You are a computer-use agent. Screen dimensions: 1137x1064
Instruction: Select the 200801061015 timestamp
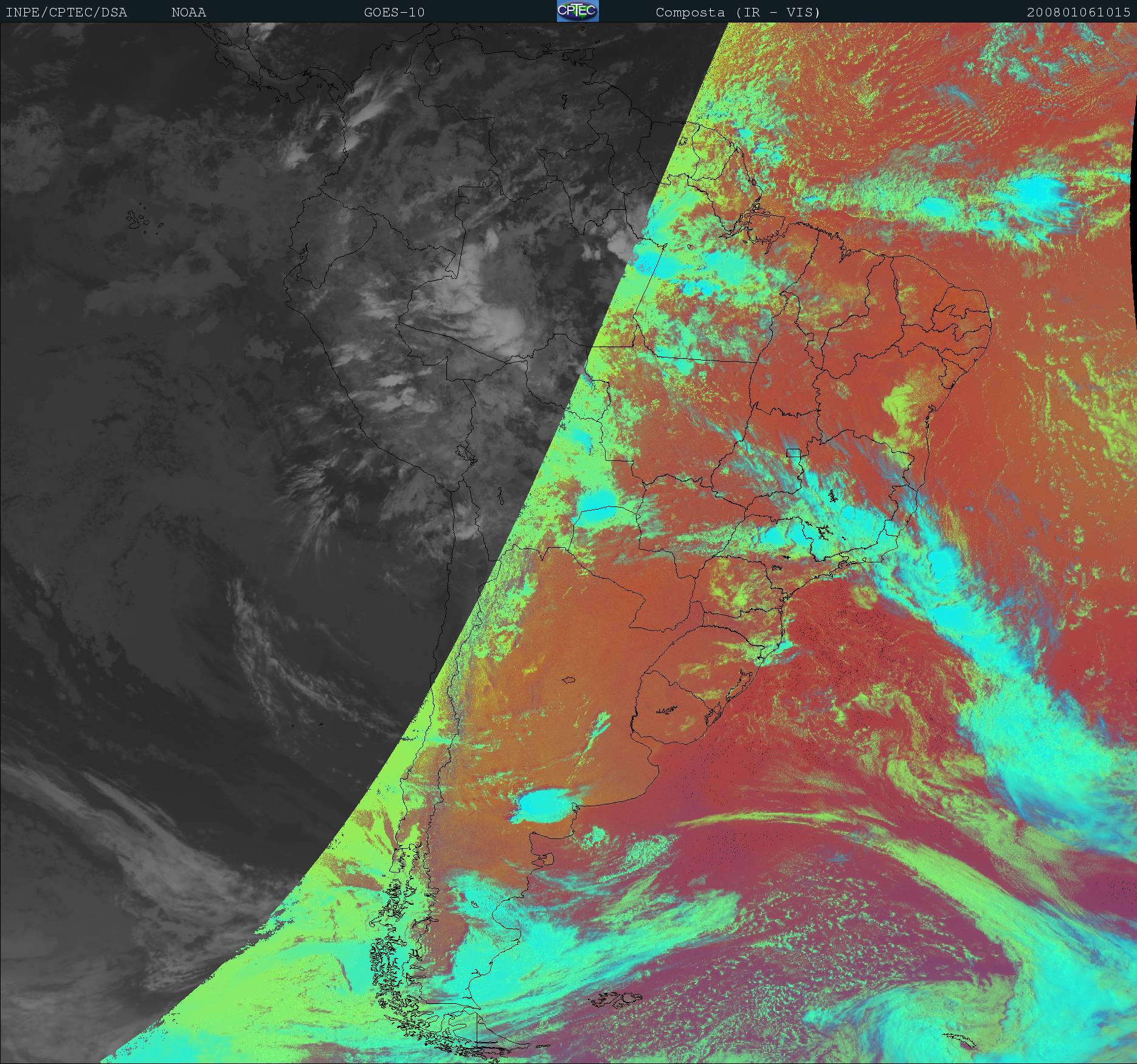1078,12
